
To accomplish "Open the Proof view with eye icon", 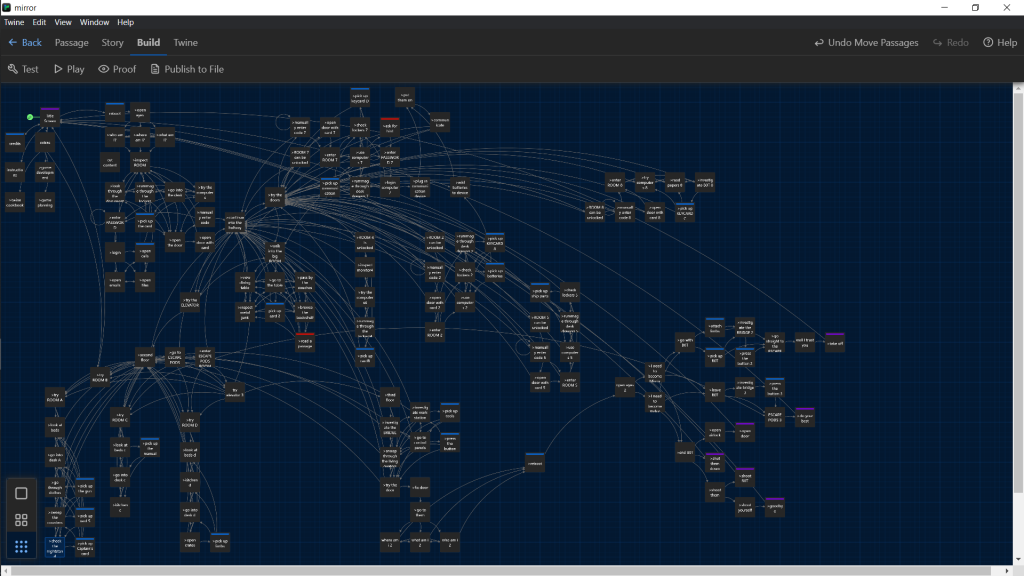I will pos(116,69).
